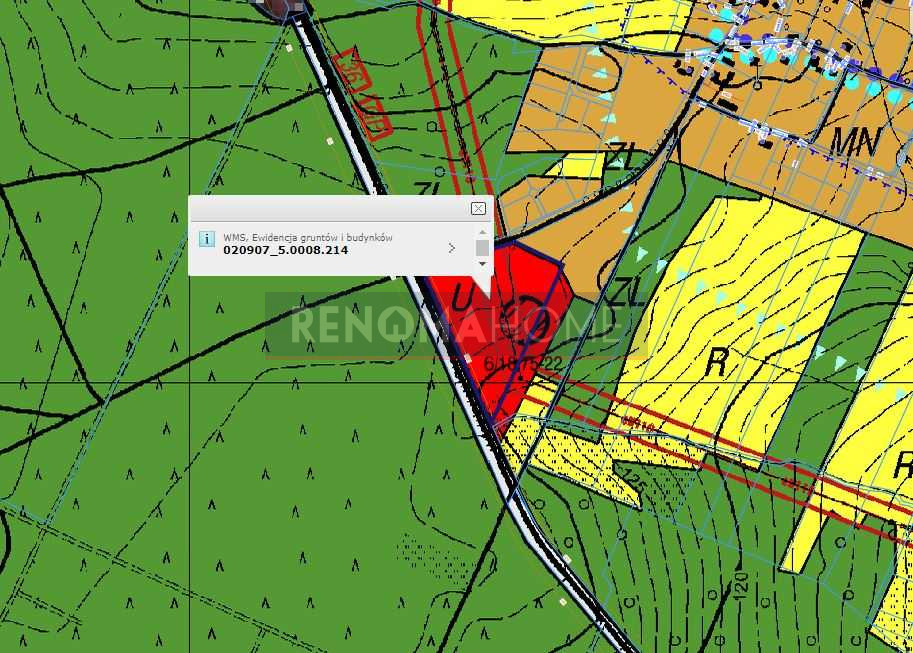
Task: Click the red outlined rectangle near the road
Action: [x=363, y=92]
